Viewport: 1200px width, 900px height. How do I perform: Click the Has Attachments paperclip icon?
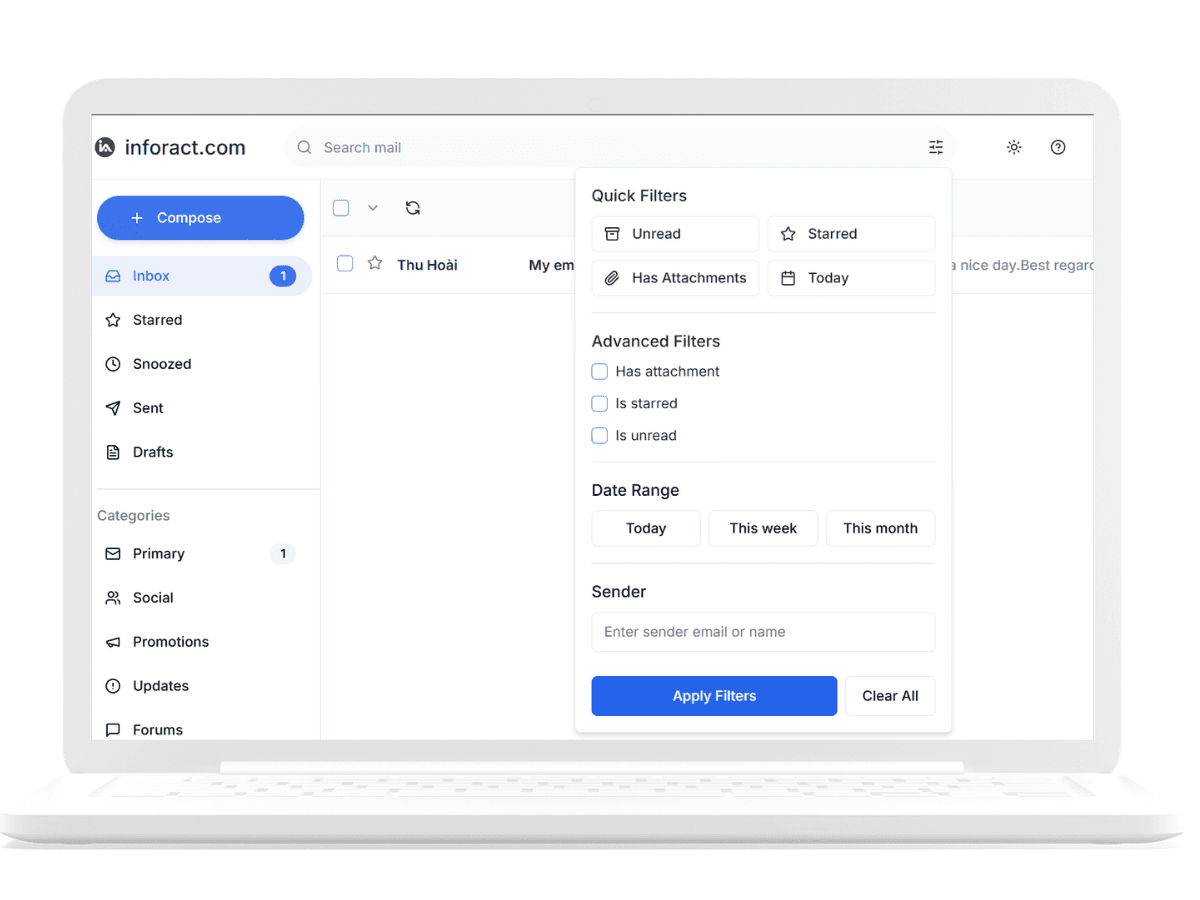click(613, 277)
